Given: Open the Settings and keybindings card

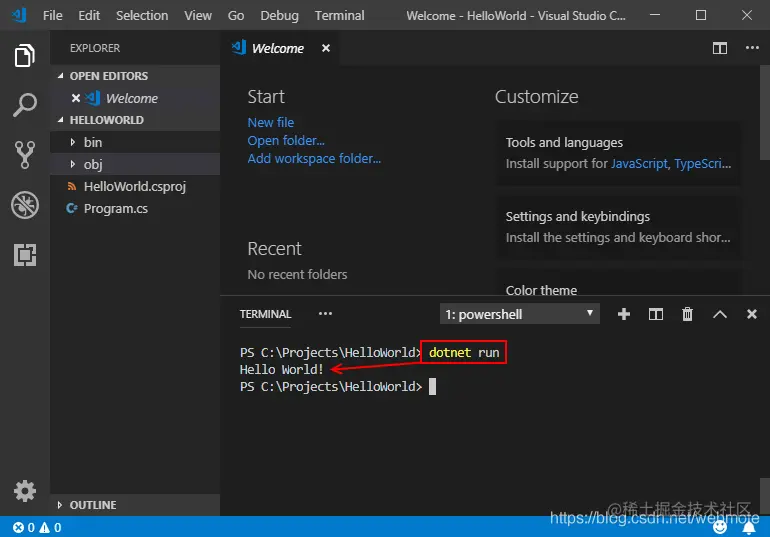Looking at the screenshot, I should 618,227.
